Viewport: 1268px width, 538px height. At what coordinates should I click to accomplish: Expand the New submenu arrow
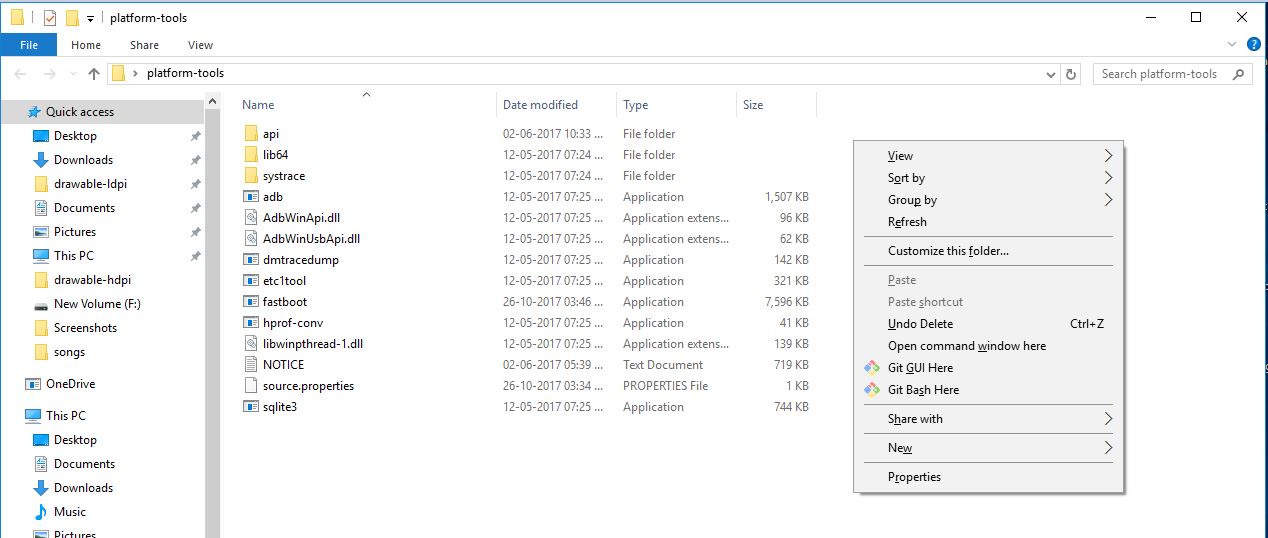point(1108,448)
